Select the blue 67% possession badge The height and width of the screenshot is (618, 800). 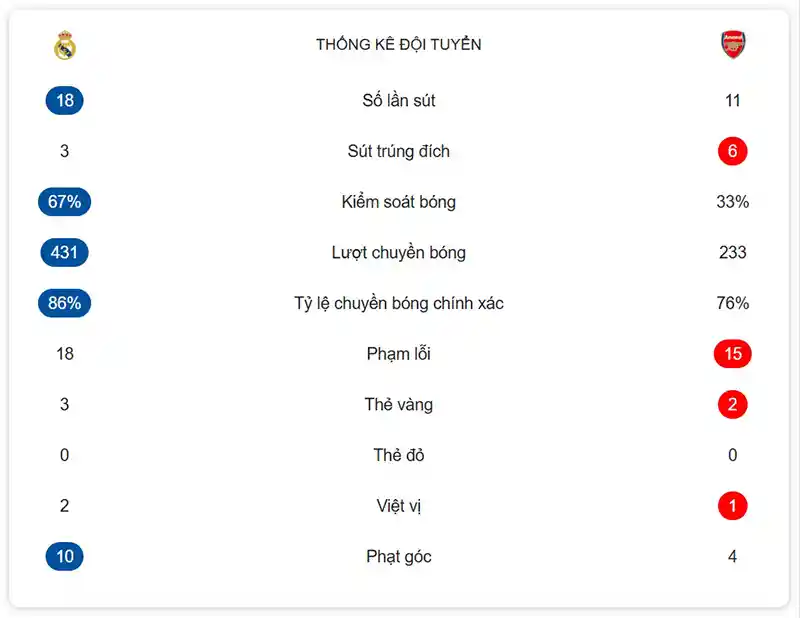coord(65,202)
